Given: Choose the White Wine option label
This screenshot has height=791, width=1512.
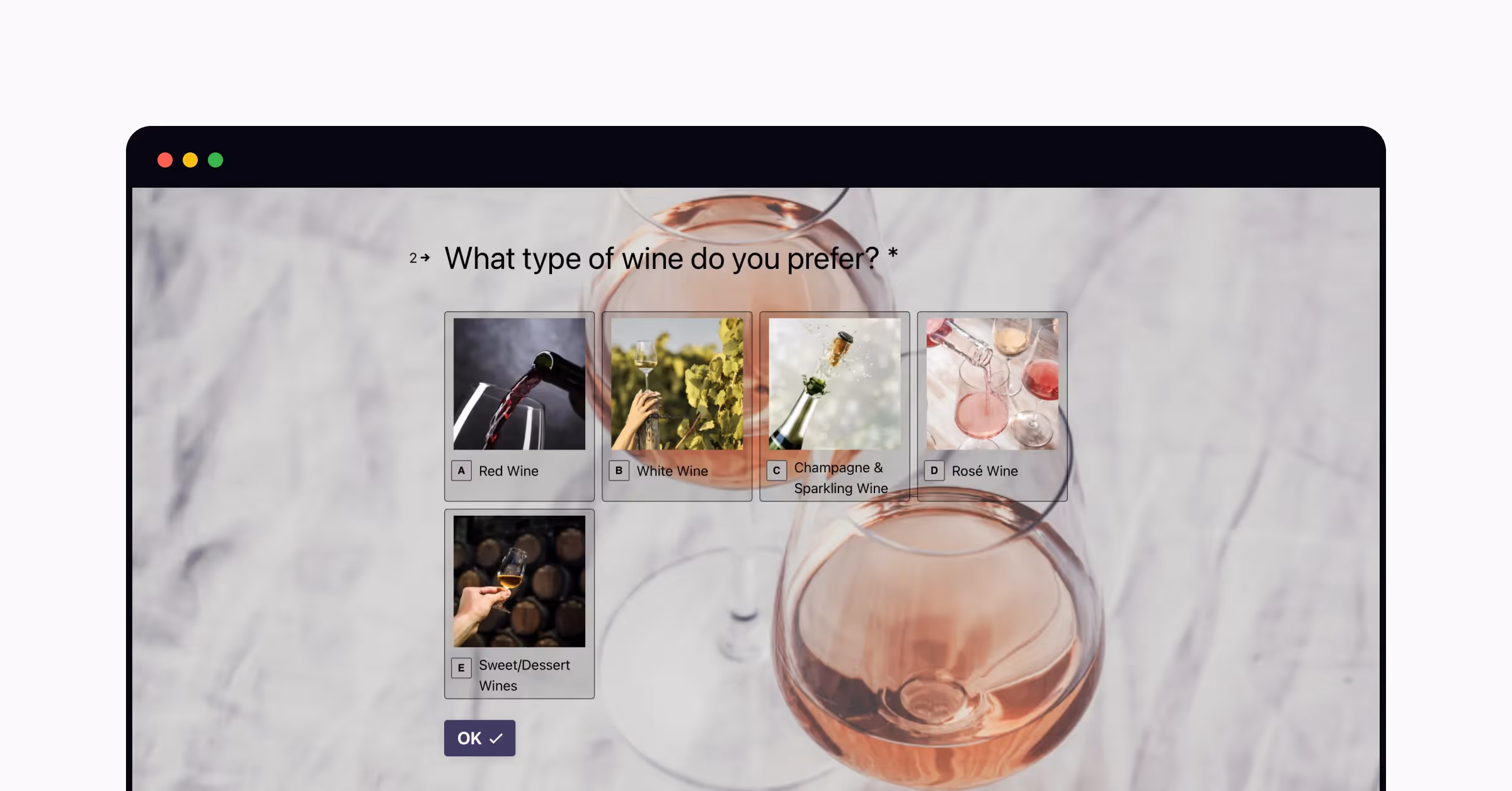Looking at the screenshot, I should 672,471.
